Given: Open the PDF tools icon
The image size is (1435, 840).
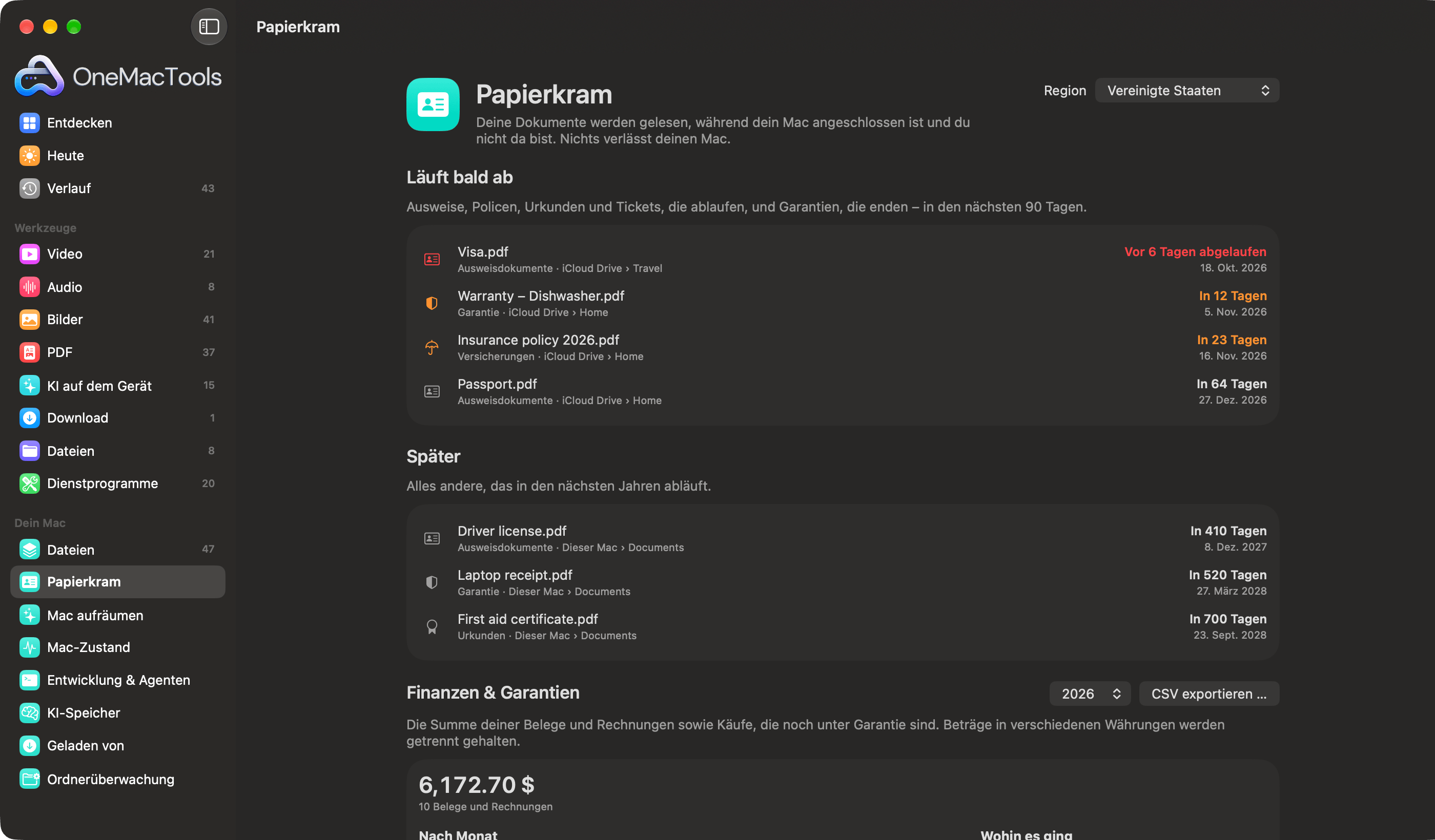Looking at the screenshot, I should 29,352.
